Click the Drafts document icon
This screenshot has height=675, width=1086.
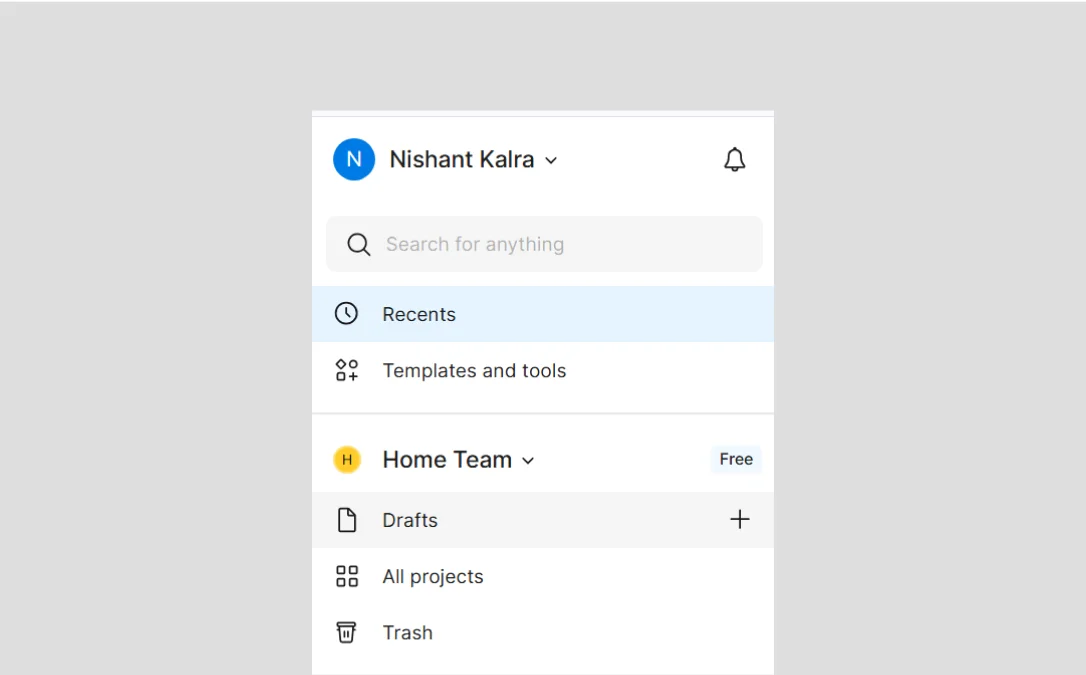(346, 519)
